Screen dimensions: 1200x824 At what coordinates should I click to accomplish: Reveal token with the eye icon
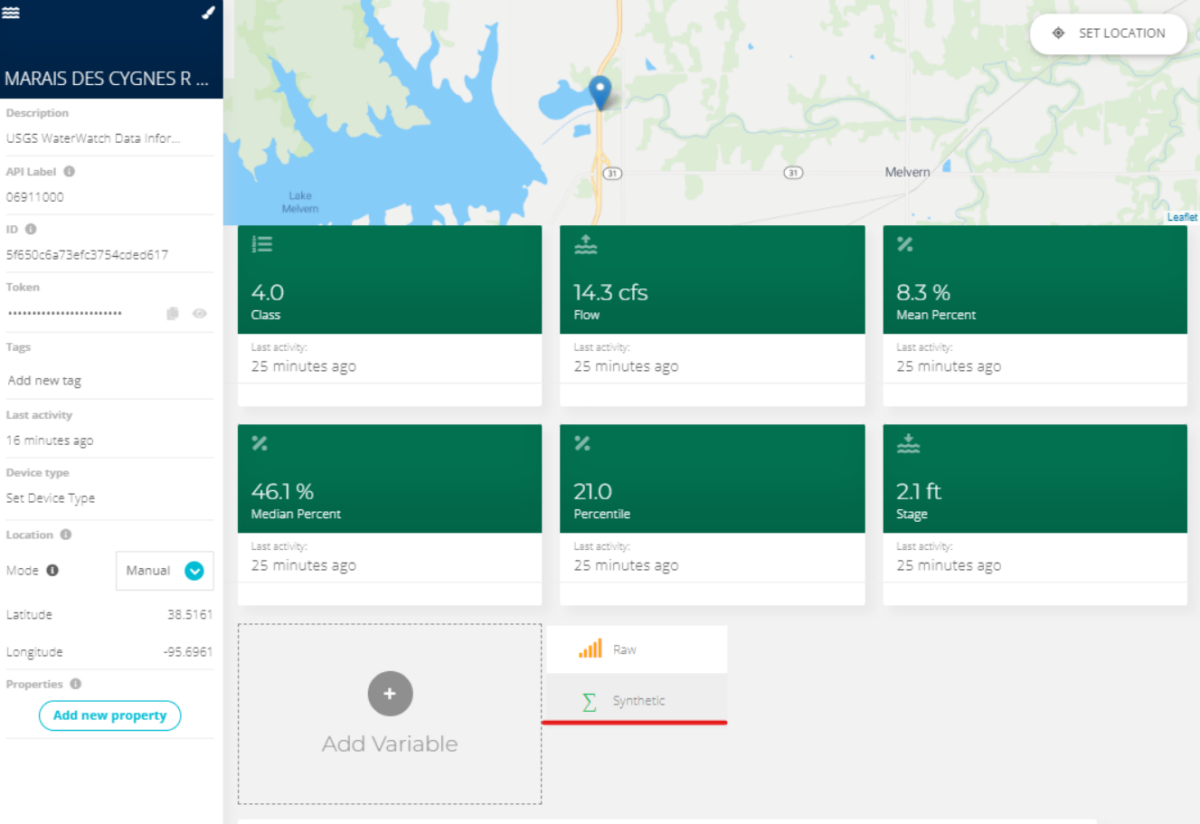(x=199, y=314)
